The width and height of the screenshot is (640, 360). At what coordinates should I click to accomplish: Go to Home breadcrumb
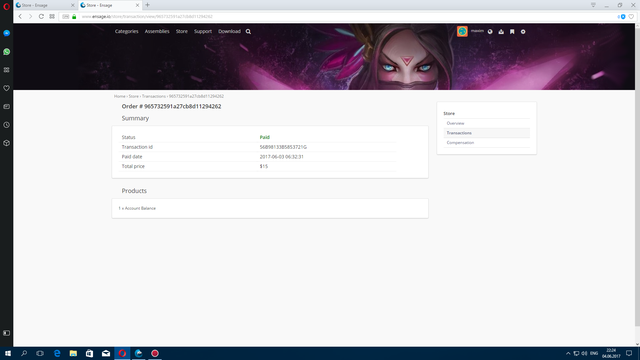(120, 96)
